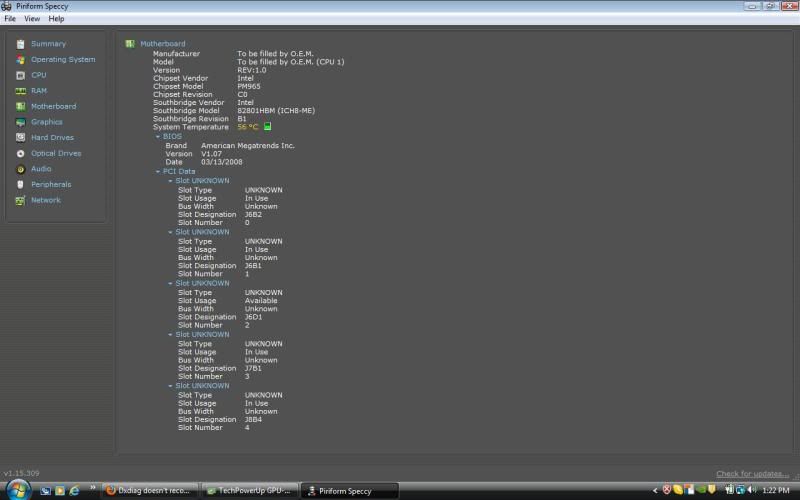Select the RAM module icon in sidebar
The width and height of the screenshot is (800, 500).
pyautogui.click(x=20, y=91)
